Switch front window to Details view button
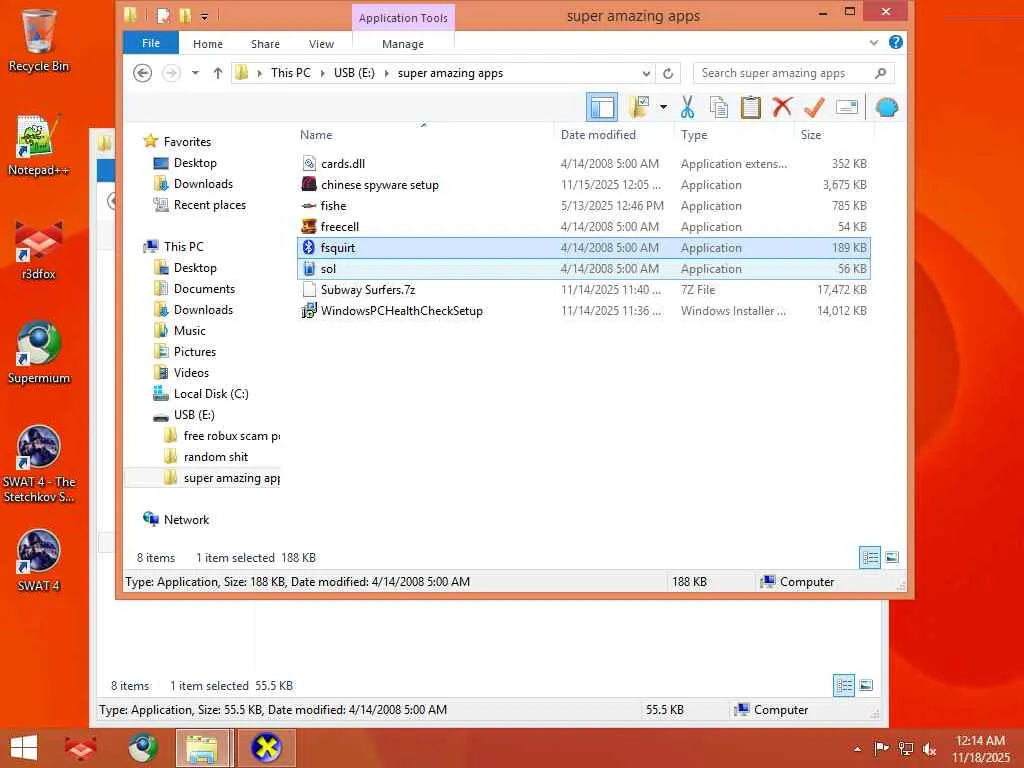Image resolution: width=1024 pixels, height=768 pixels. [870, 558]
